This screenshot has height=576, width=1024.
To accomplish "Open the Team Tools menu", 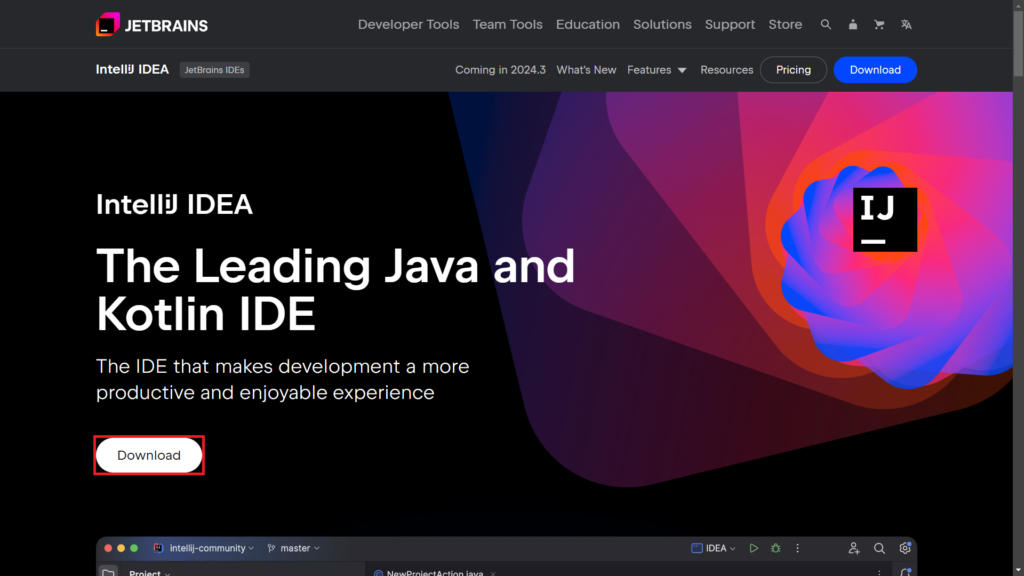I will click(x=507, y=25).
